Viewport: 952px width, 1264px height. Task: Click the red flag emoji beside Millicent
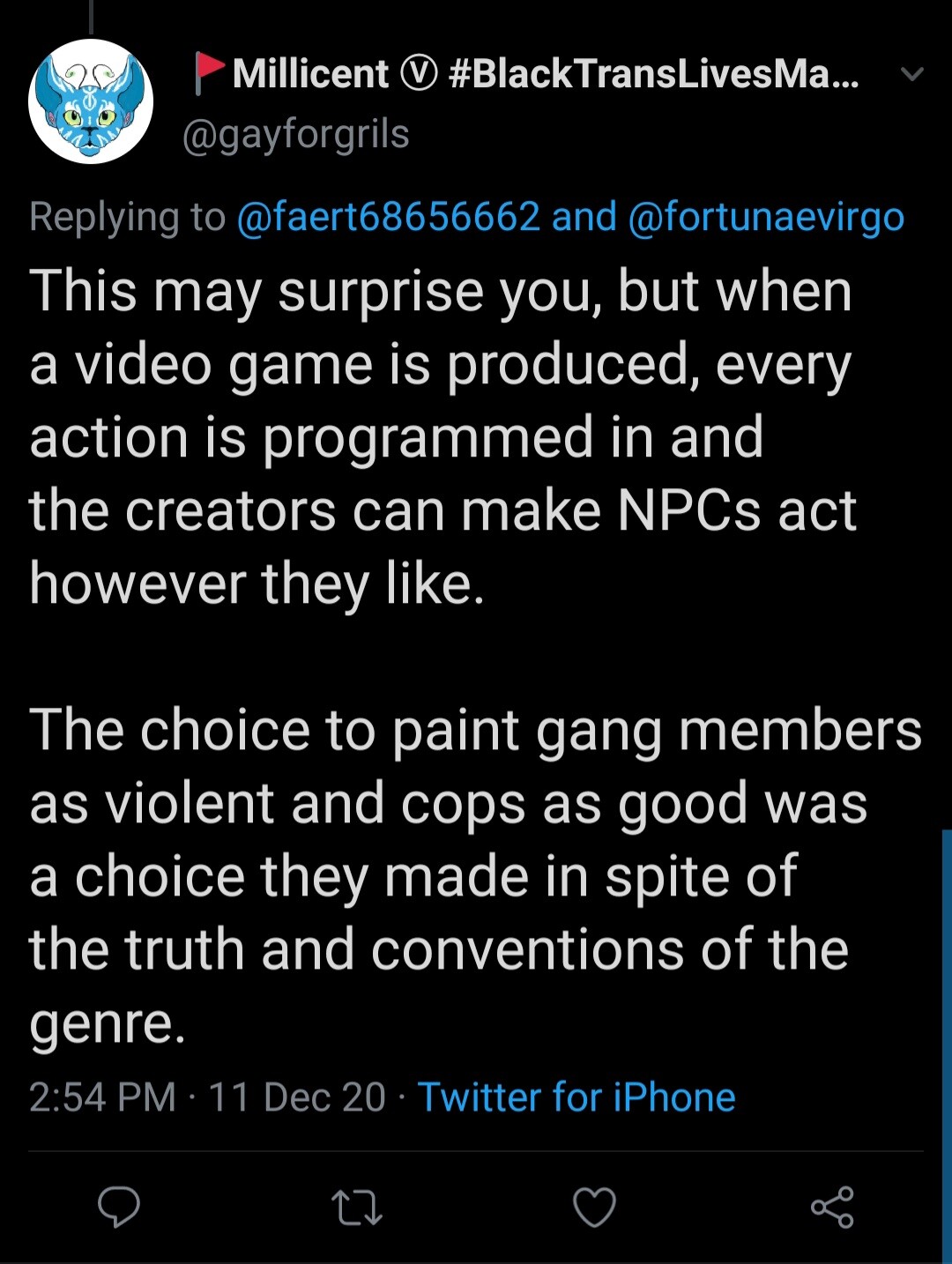click(208, 72)
